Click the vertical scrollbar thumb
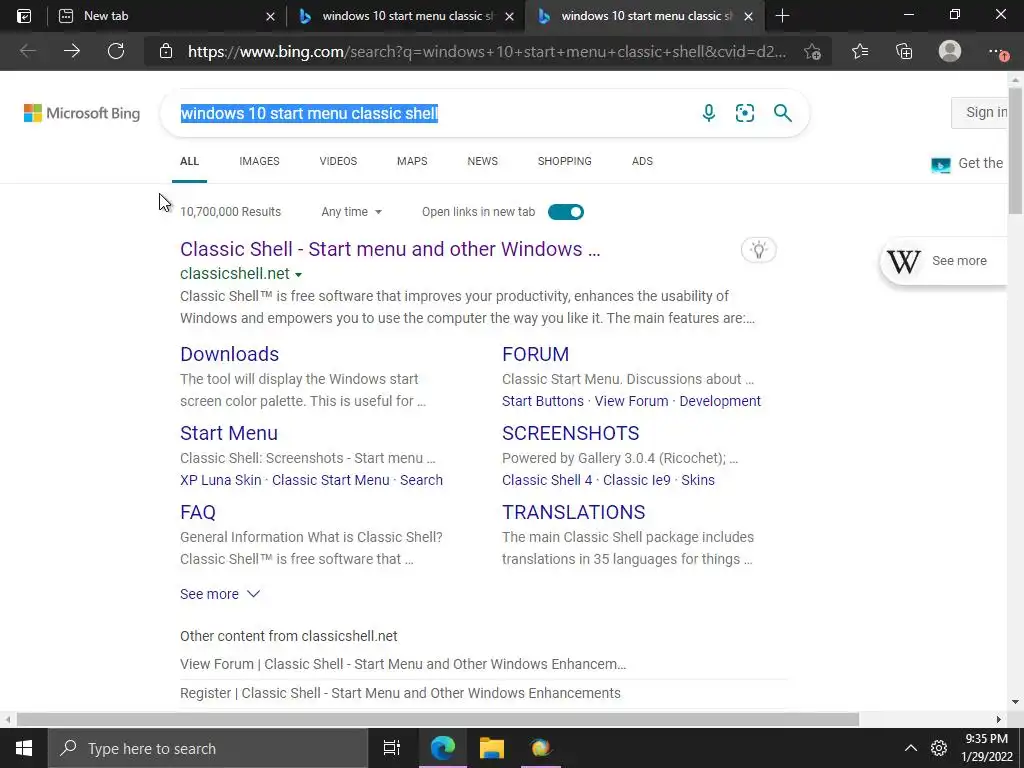The width and height of the screenshot is (1024, 768). tap(1015, 151)
